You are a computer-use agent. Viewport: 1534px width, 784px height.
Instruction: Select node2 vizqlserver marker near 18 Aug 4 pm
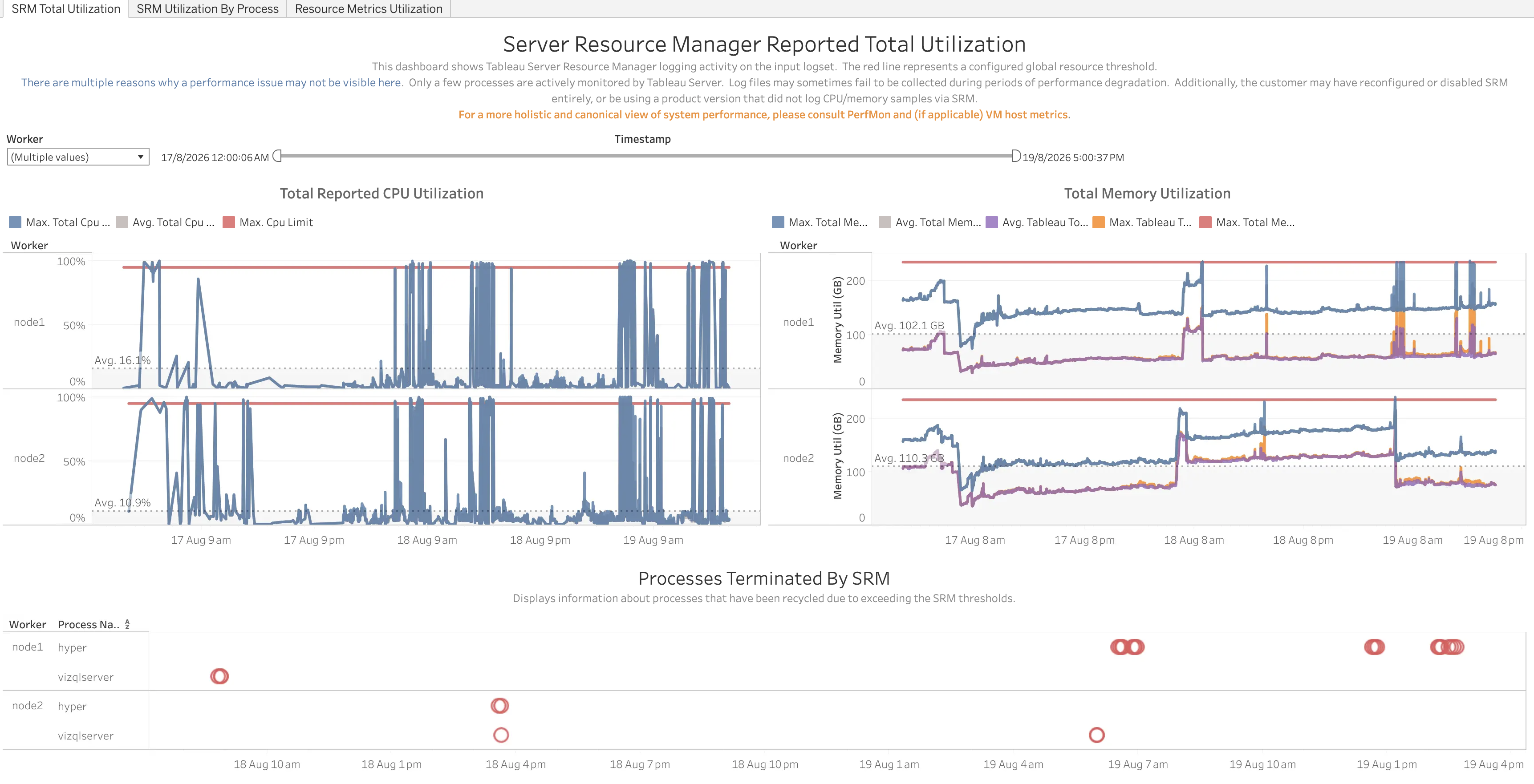(501, 735)
